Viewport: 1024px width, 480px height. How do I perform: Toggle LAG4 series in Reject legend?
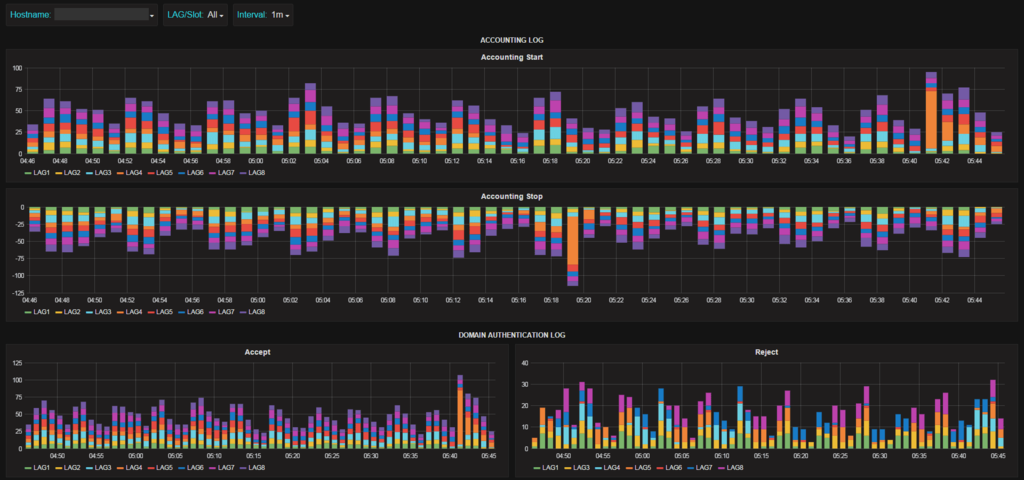coord(608,468)
